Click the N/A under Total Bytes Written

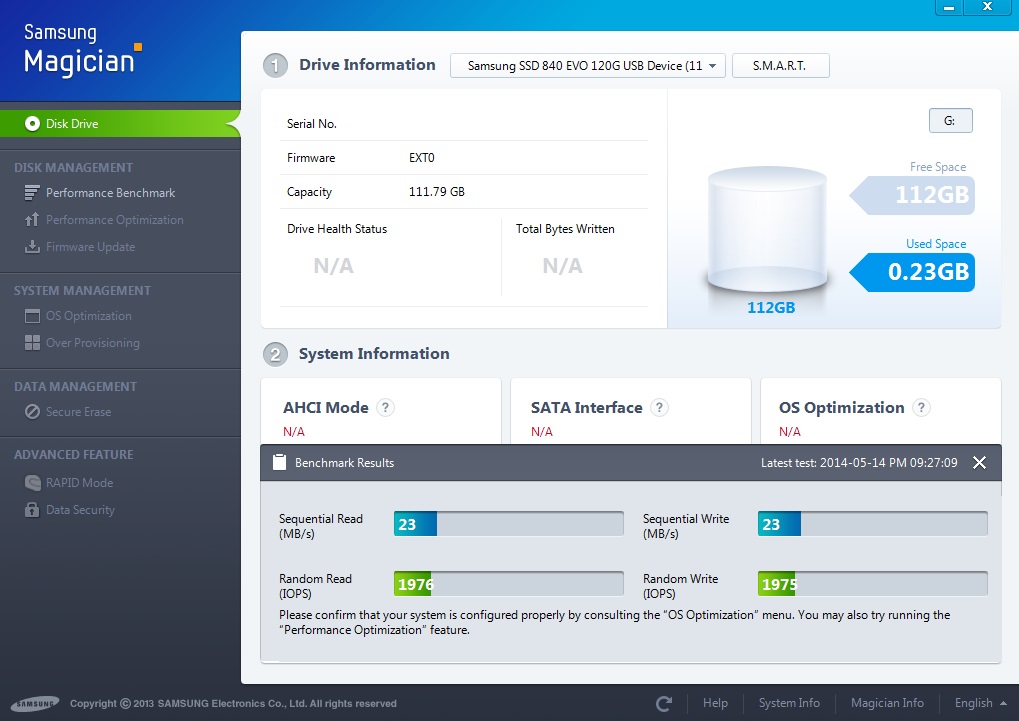pos(563,265)
